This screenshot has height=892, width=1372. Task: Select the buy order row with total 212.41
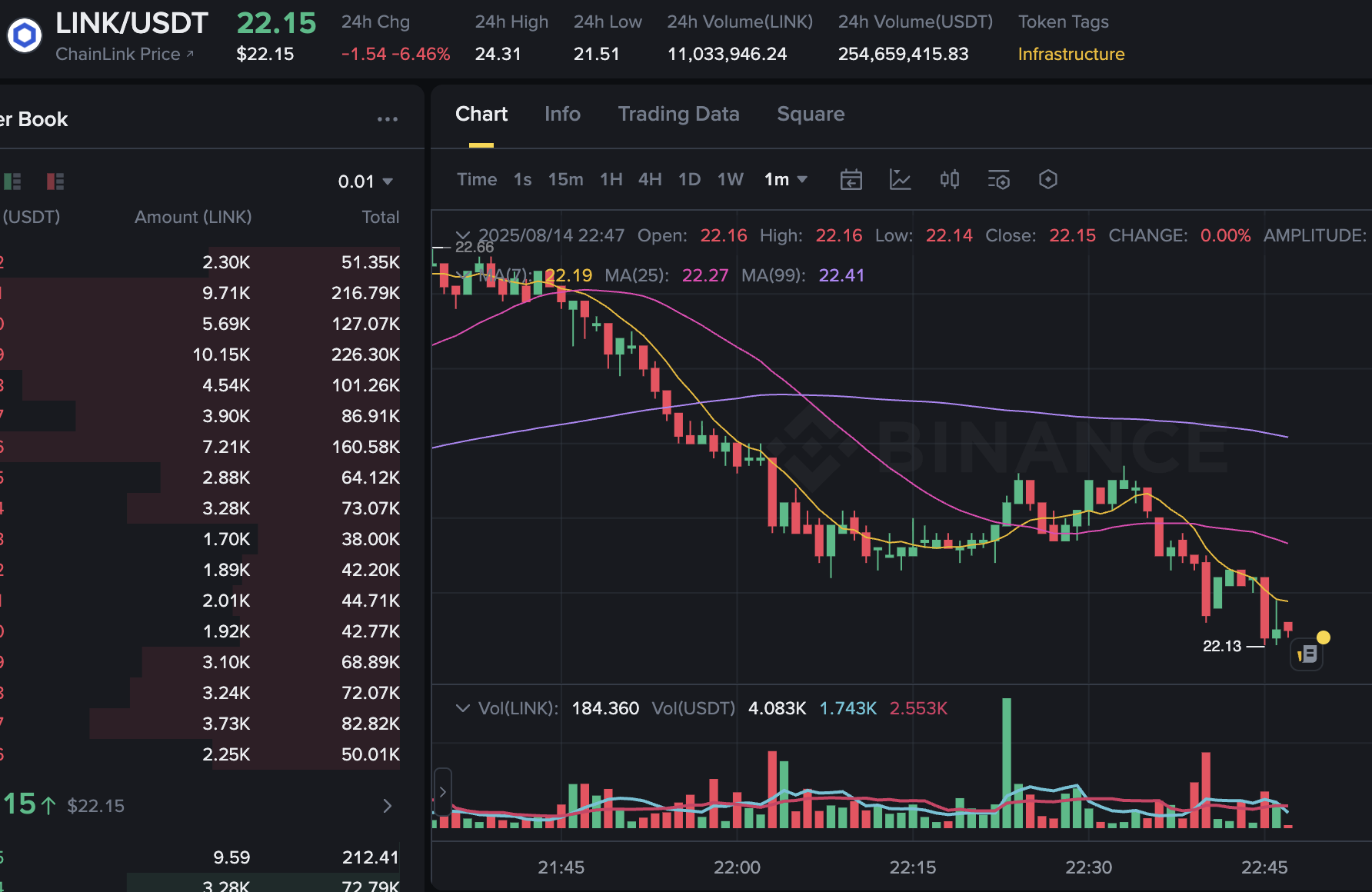tap(200, 857)
